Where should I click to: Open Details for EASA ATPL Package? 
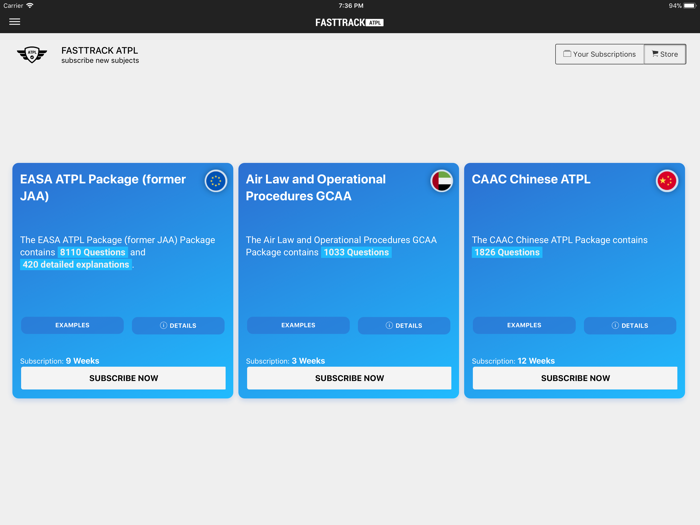click(178, 325)
